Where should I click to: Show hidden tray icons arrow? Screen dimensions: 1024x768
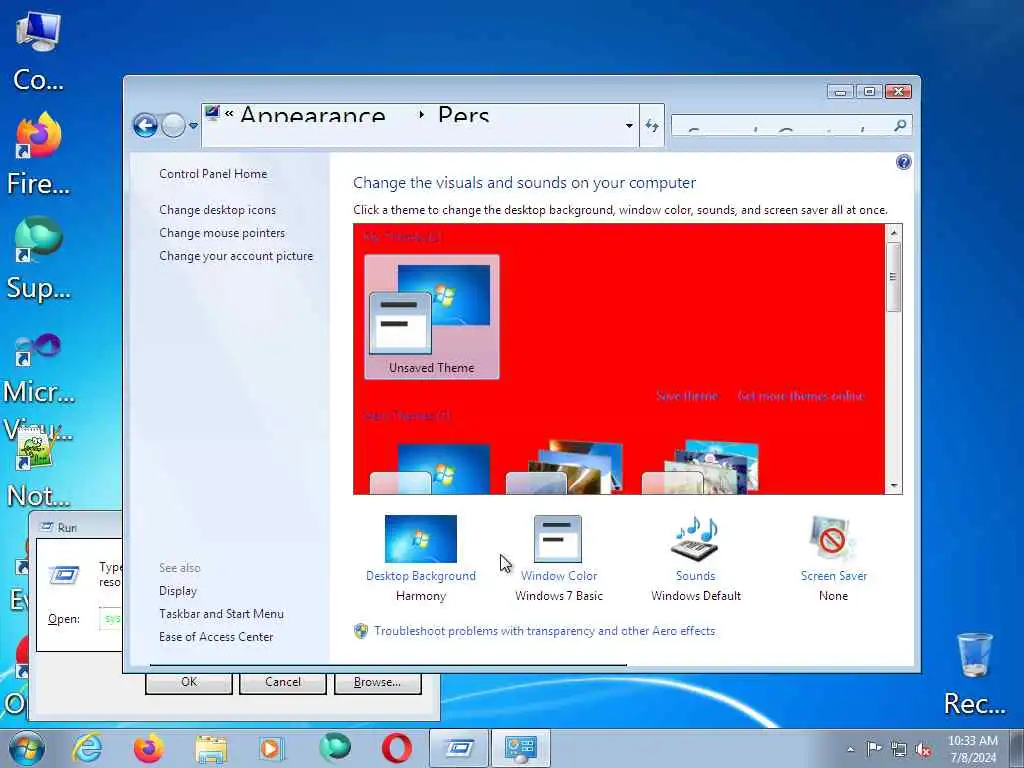pos(850,749)
